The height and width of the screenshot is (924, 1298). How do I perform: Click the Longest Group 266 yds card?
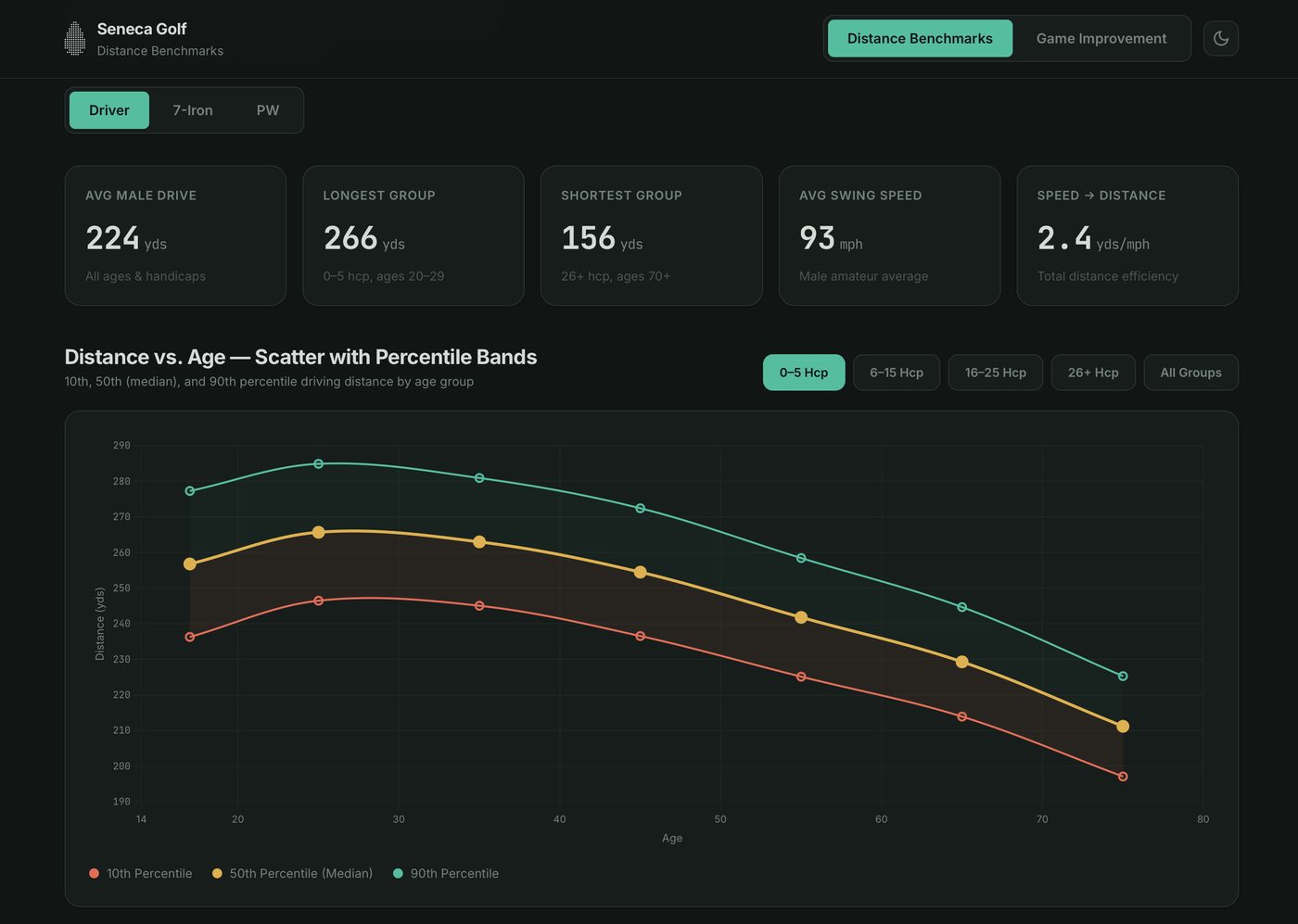point(414,235)
